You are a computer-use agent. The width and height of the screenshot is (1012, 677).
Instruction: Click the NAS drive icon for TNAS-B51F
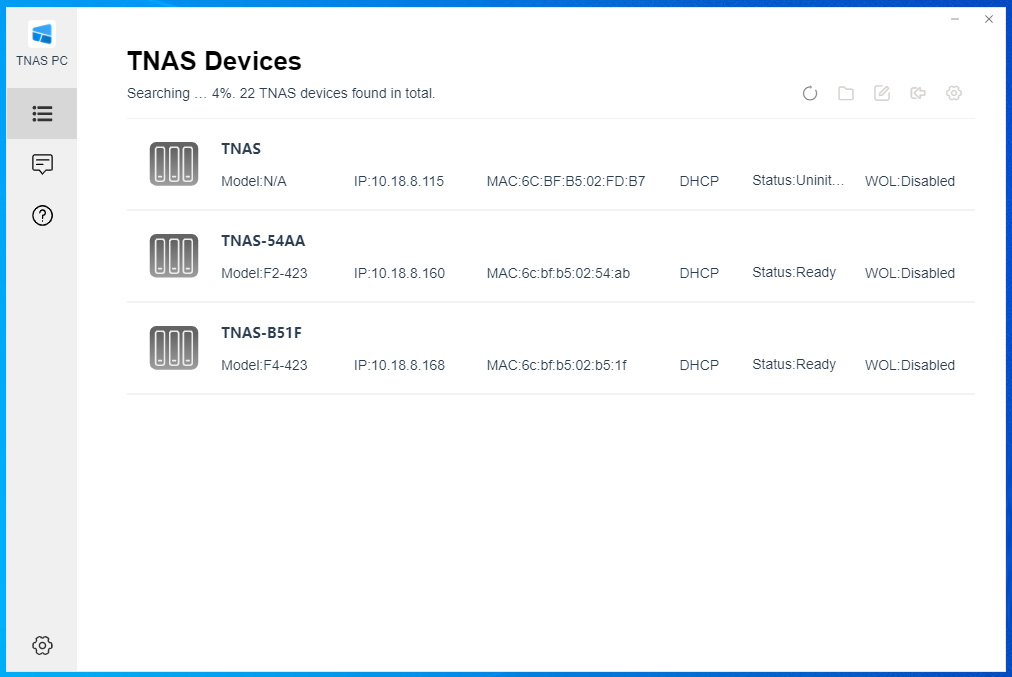174,348
